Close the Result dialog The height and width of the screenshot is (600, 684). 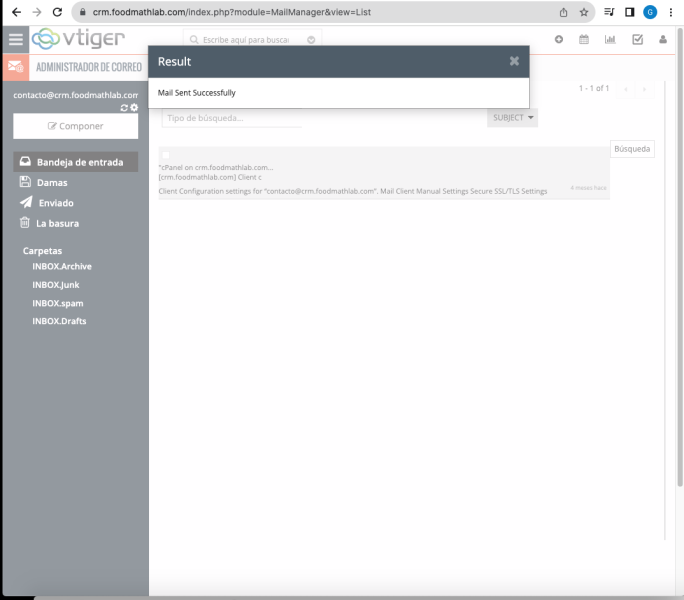click(x=514, y=61)
